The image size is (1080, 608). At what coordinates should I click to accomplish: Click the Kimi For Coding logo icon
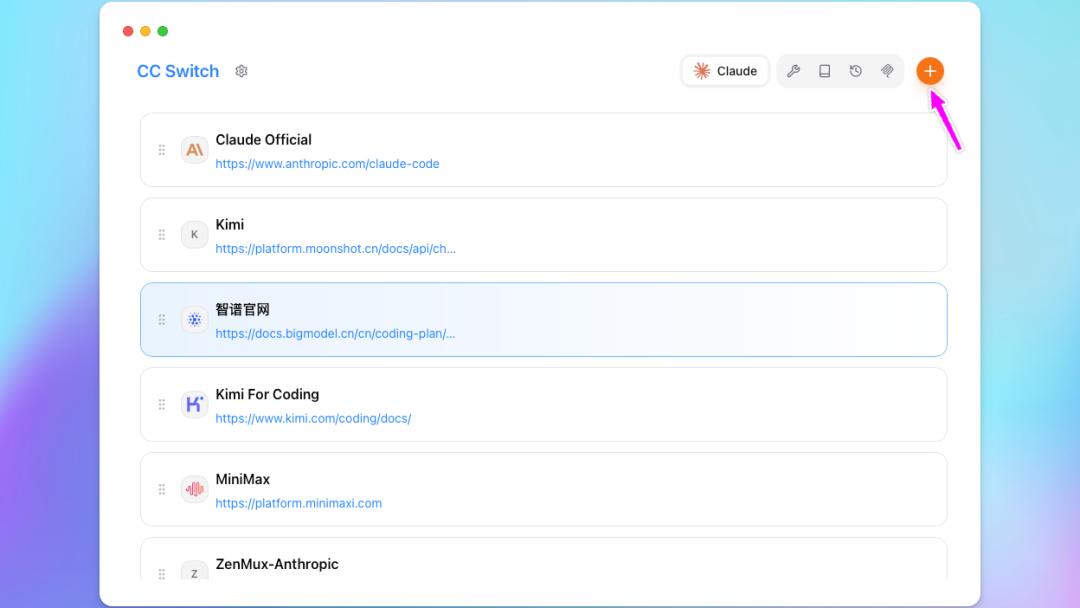pos(194,404)
